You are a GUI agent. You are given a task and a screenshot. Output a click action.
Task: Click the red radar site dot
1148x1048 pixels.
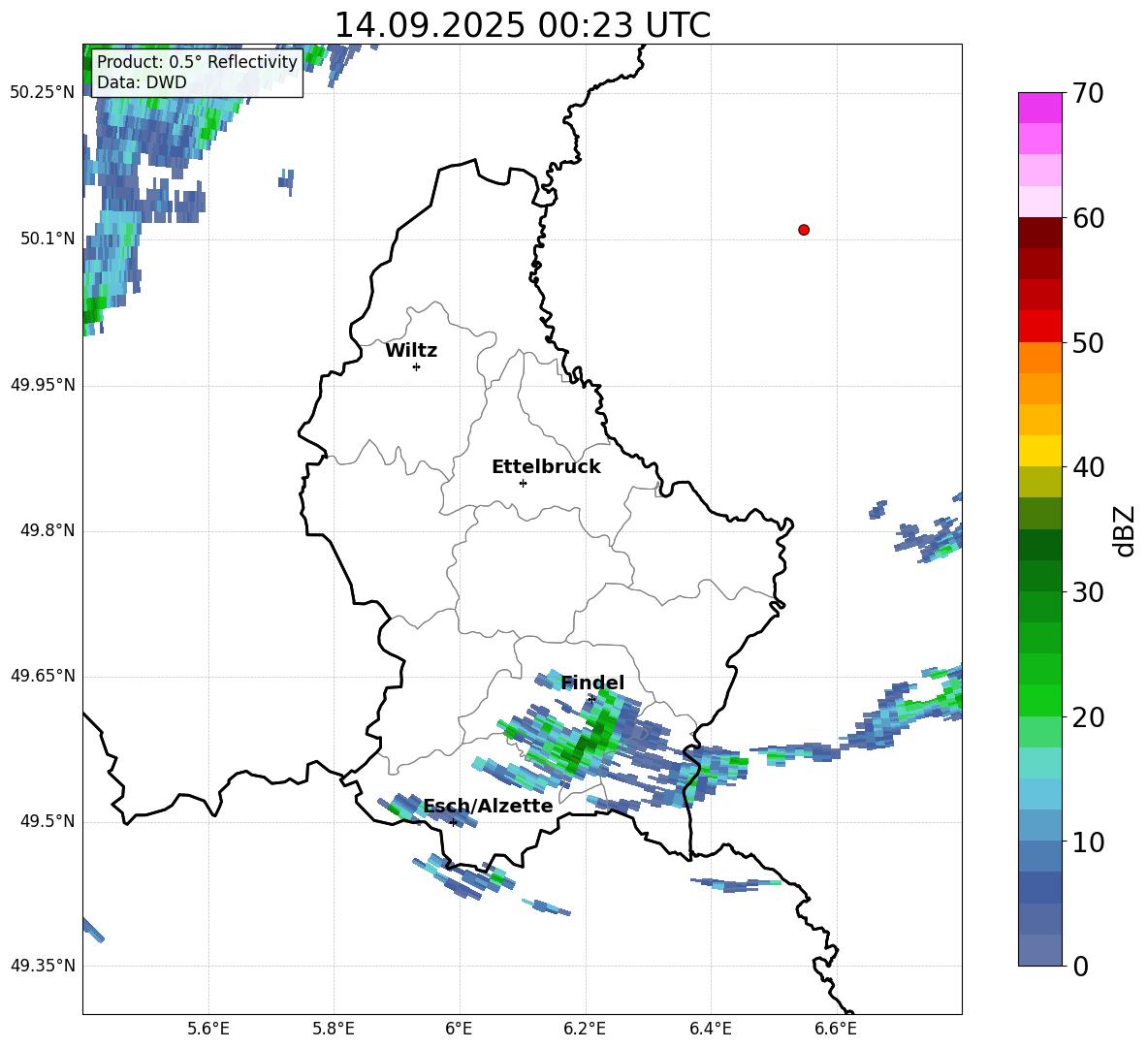804,230
